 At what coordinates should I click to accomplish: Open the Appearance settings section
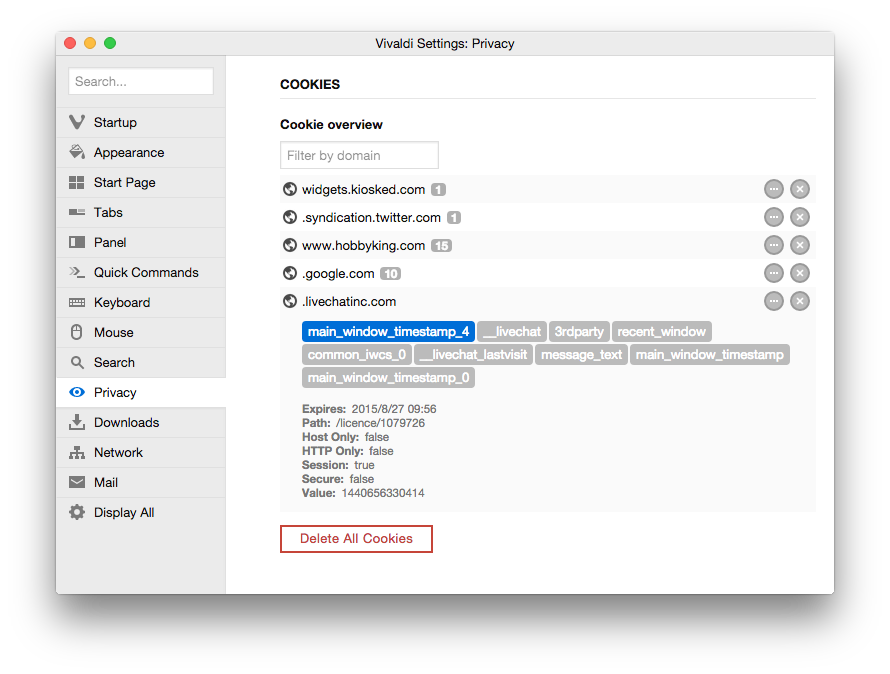141,152
